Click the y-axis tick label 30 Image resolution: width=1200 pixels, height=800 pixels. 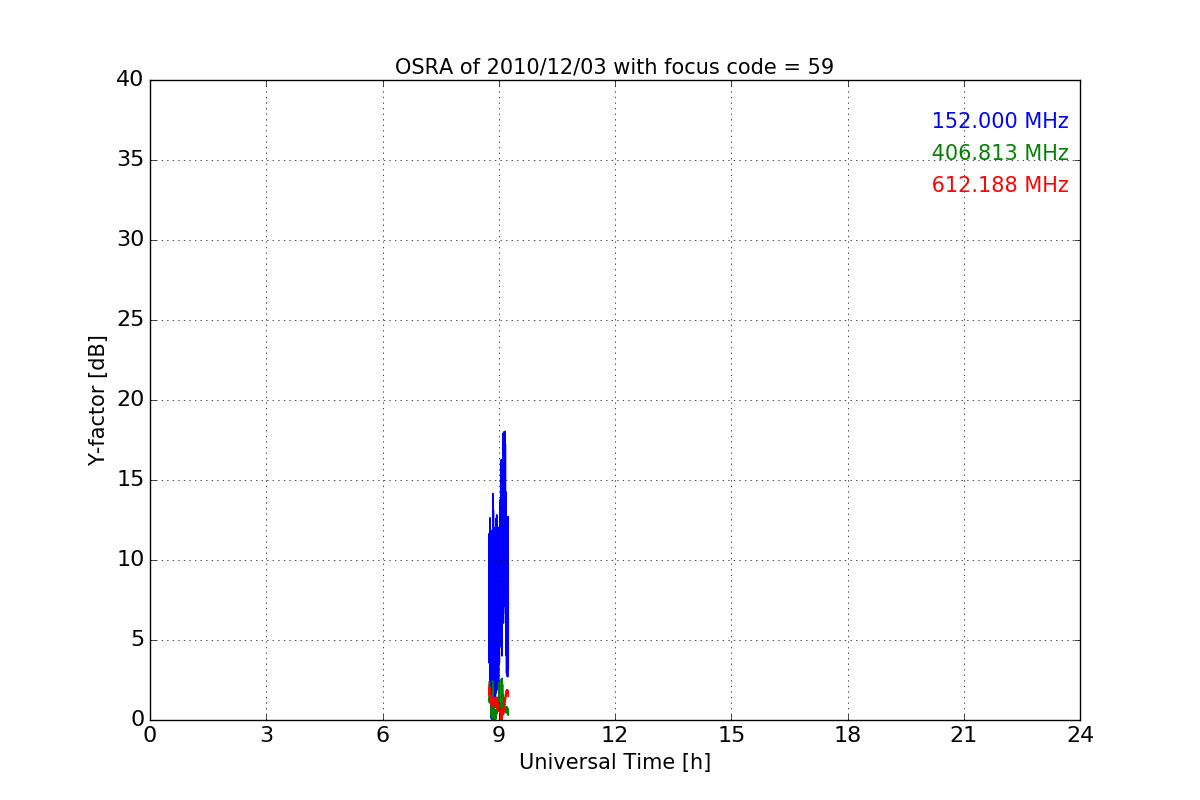[x=130, y=239]
